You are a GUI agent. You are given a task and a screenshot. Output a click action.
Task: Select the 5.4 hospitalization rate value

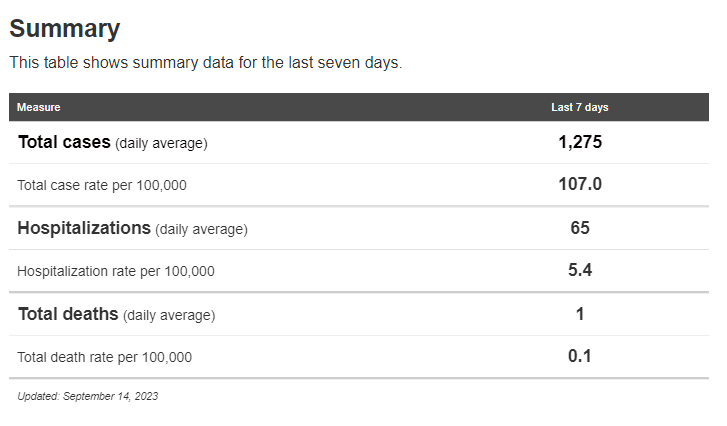(x=580, y=270)
